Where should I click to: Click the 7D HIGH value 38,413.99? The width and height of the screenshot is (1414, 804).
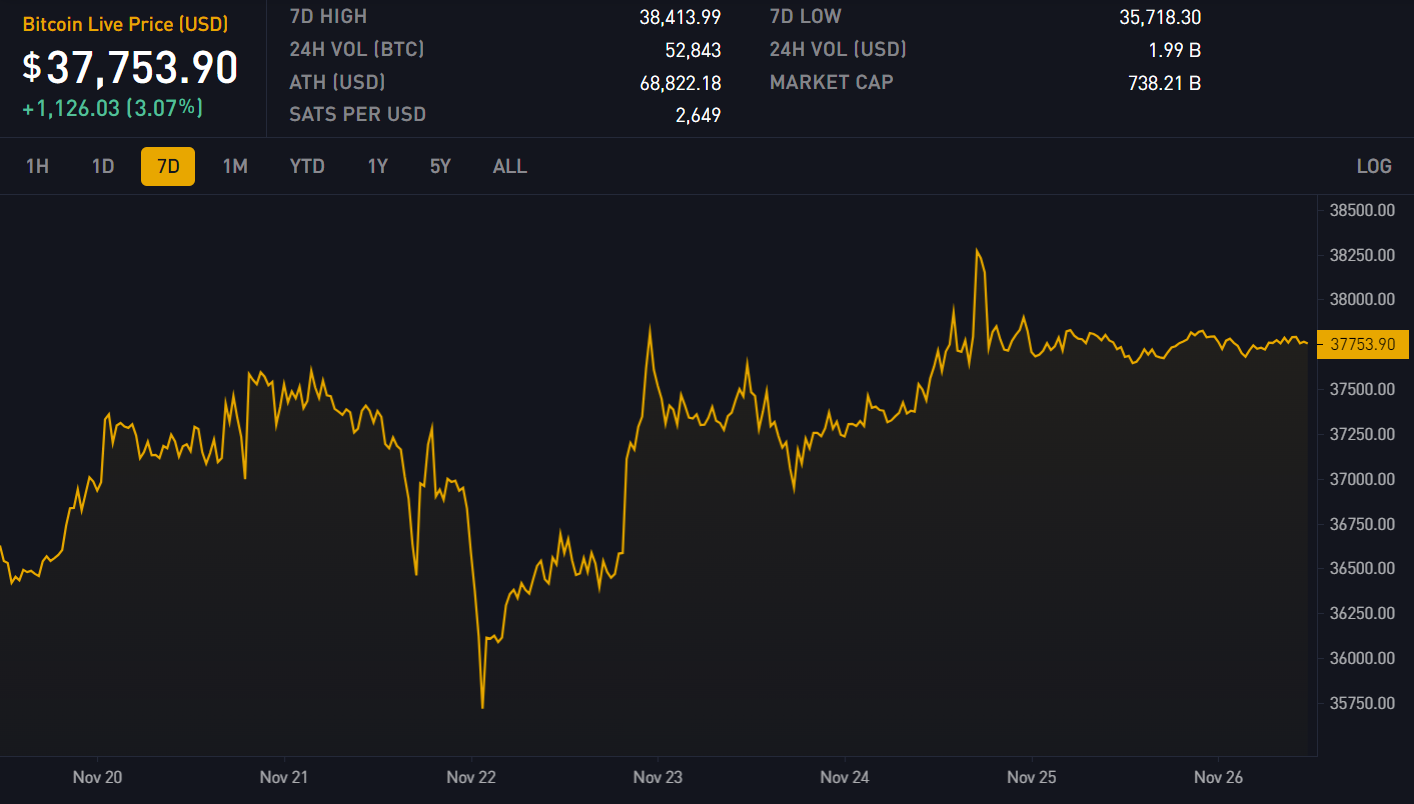(680, 17)
